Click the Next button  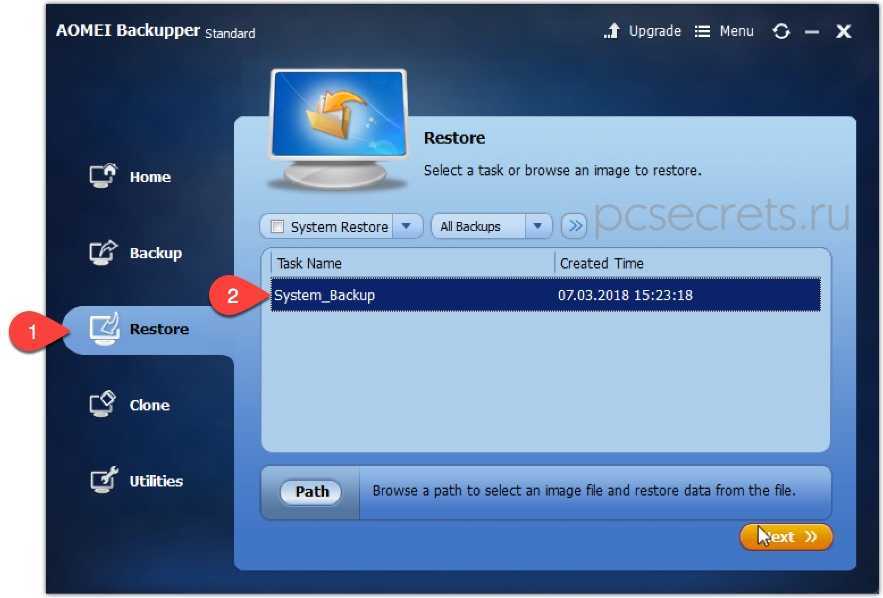pos(786,537)
